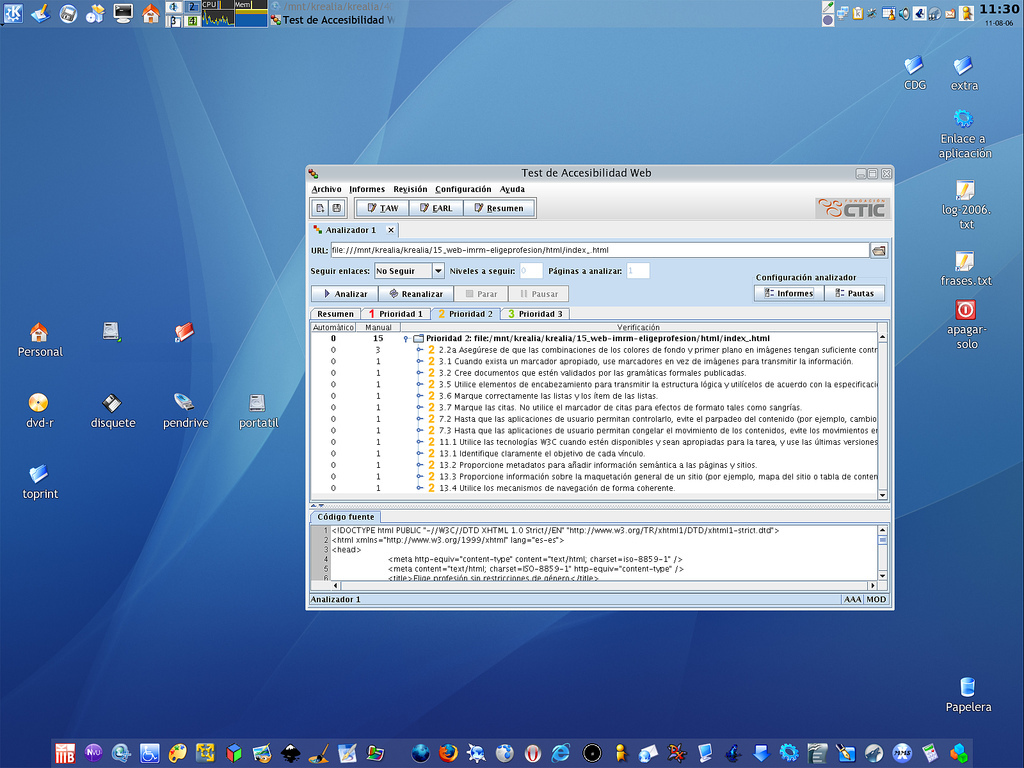The width and height of the screenshot is (1024, 768).
Task: Expand checkpoint 3.1 marcador apropiado
Action: pos(420,361)
